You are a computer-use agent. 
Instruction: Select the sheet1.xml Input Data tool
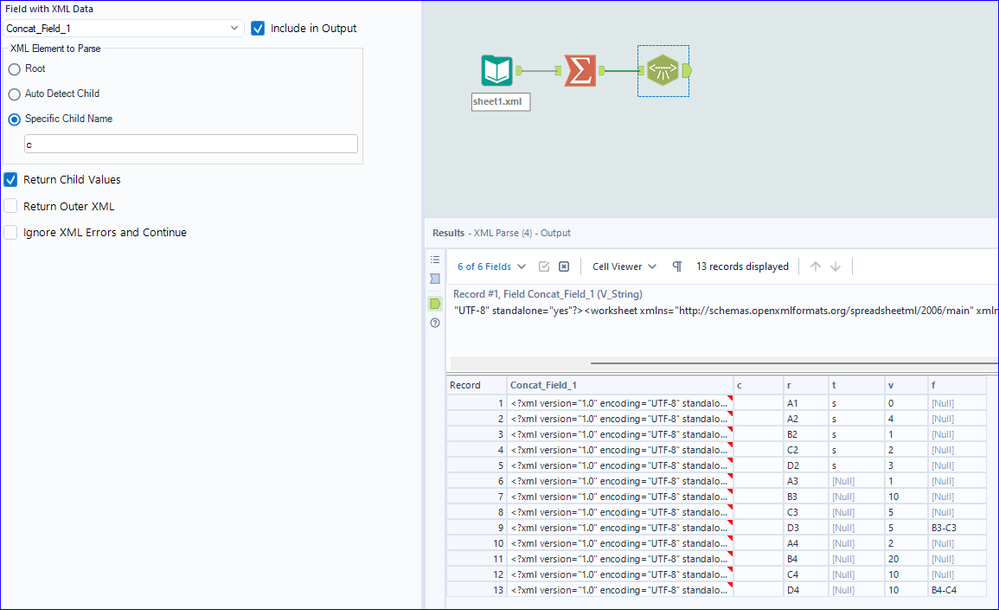pyautogui.click(x=497, y=70)
